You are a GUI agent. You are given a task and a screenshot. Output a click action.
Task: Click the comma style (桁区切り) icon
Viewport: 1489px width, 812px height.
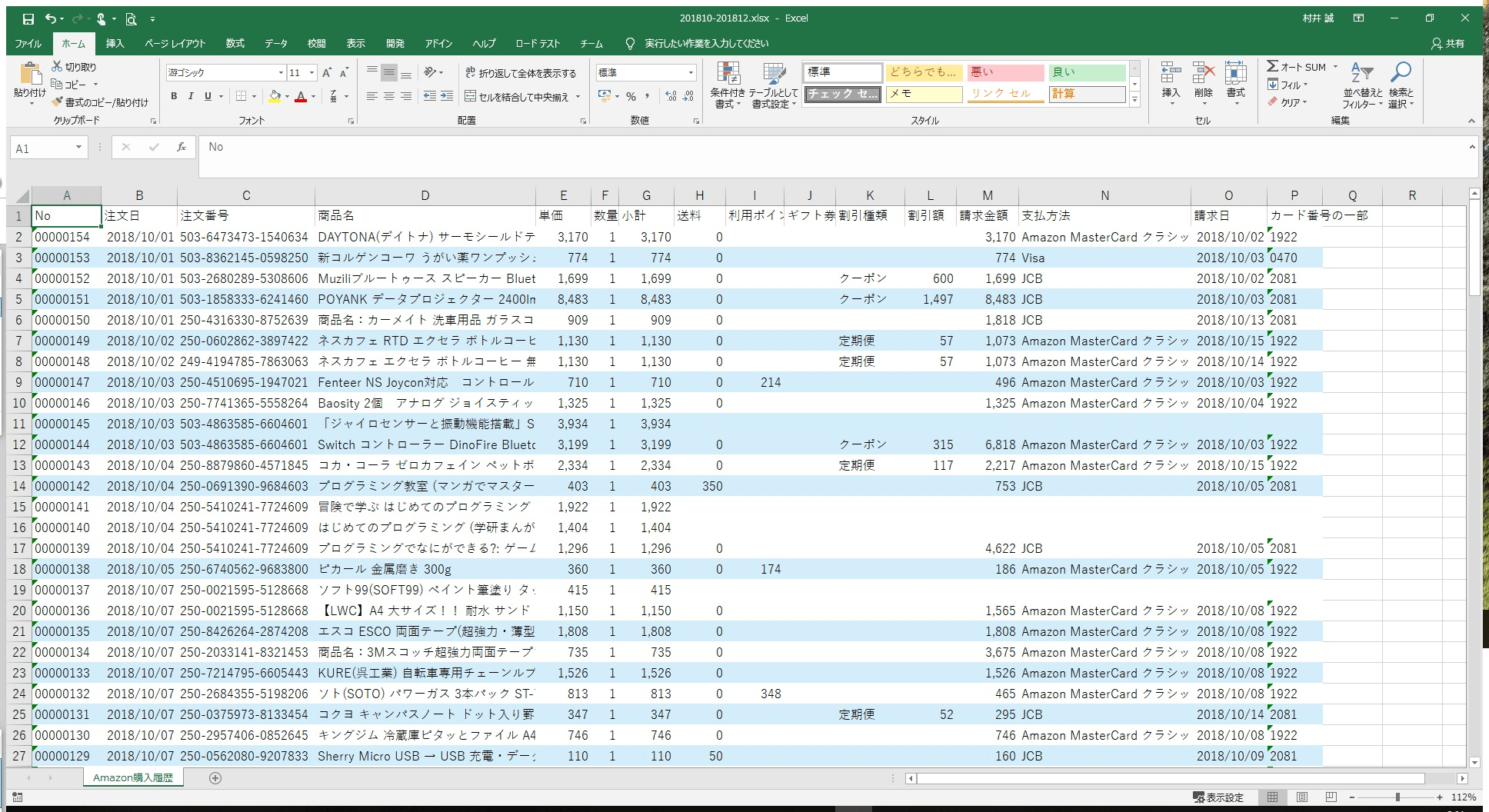(x=648, y=96)
